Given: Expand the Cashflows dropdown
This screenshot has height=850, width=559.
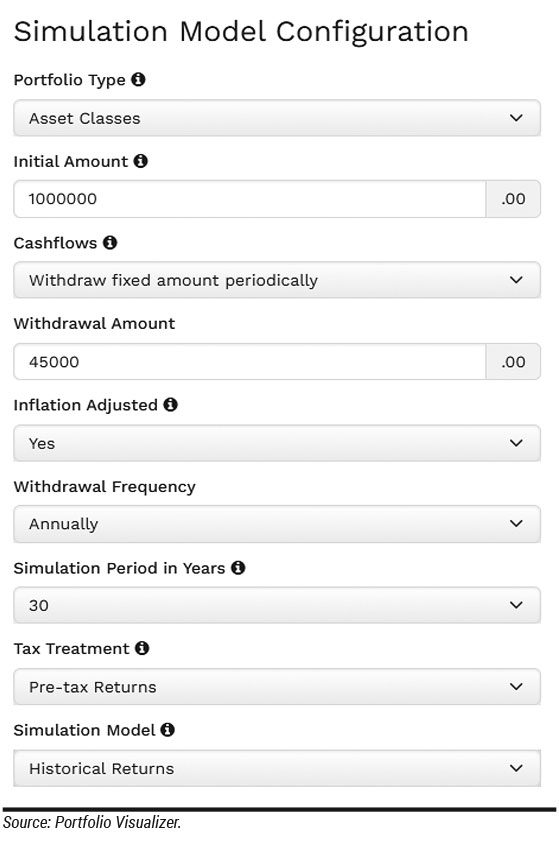Looking at the screenshot, I should [277, 280].
